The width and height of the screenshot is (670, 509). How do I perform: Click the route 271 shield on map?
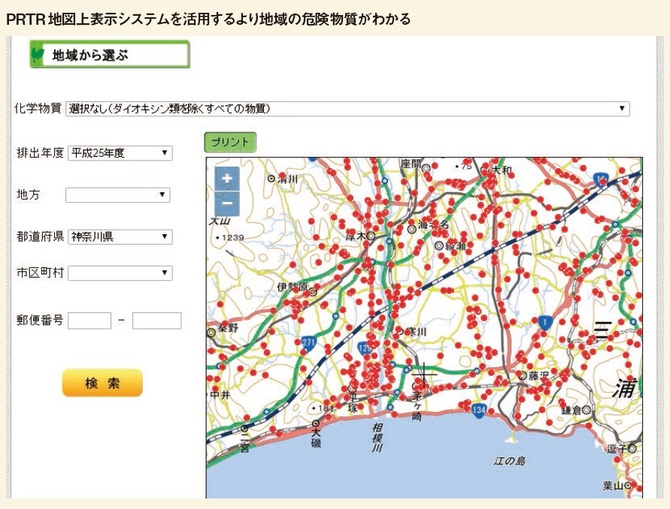[307, 343]
